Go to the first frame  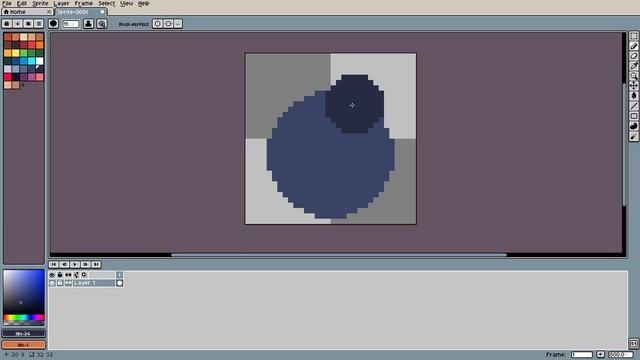(x=53, y=264)
